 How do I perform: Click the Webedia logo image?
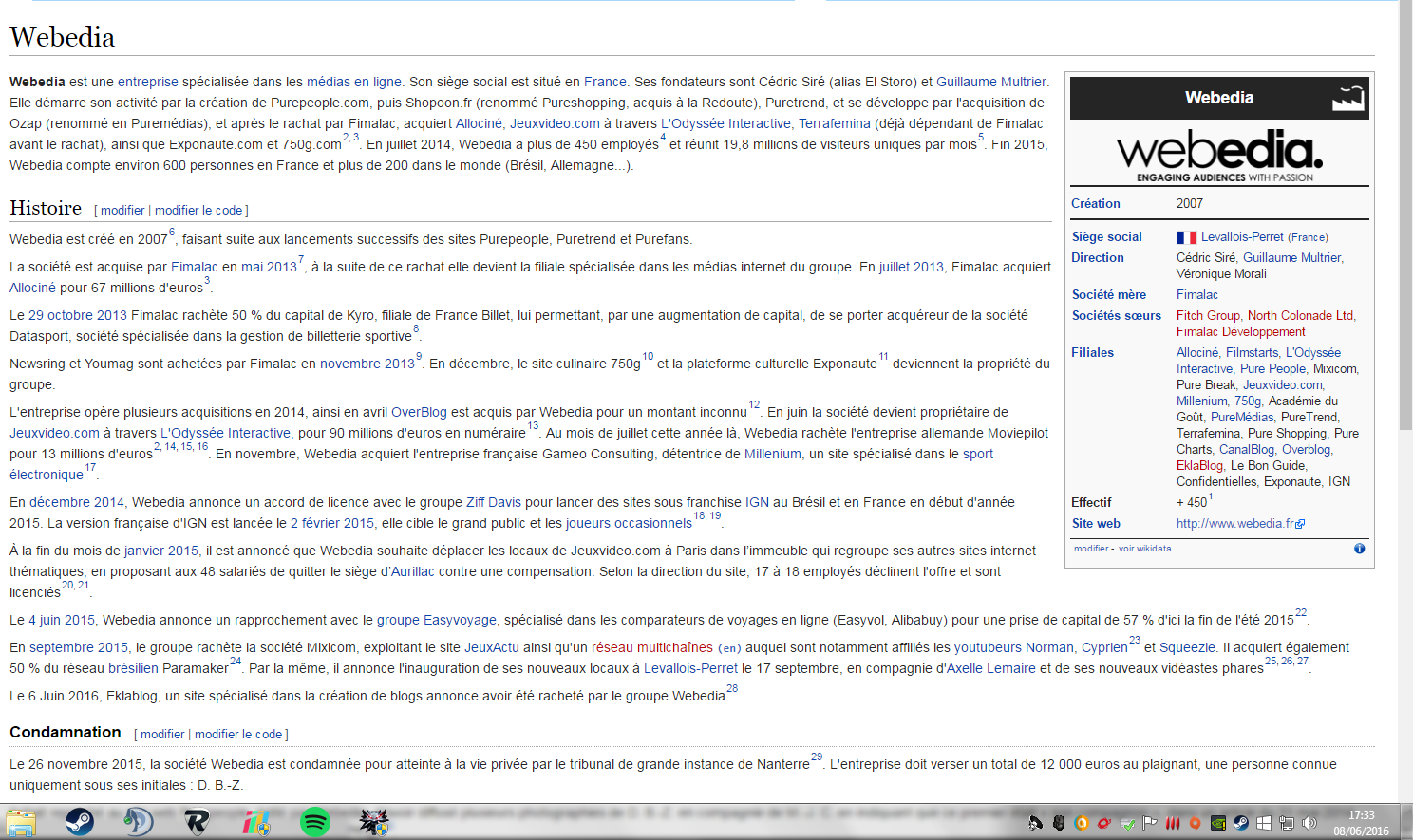tap(1219, 156)
